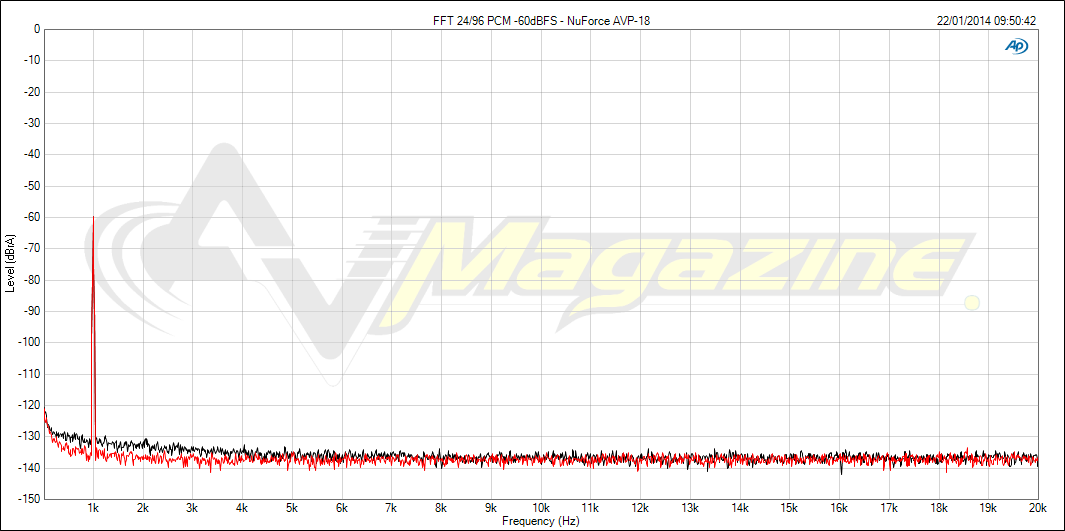Click the '-120' level axis label
Viewport: 1065px width, 531px height.
[30, 405]
